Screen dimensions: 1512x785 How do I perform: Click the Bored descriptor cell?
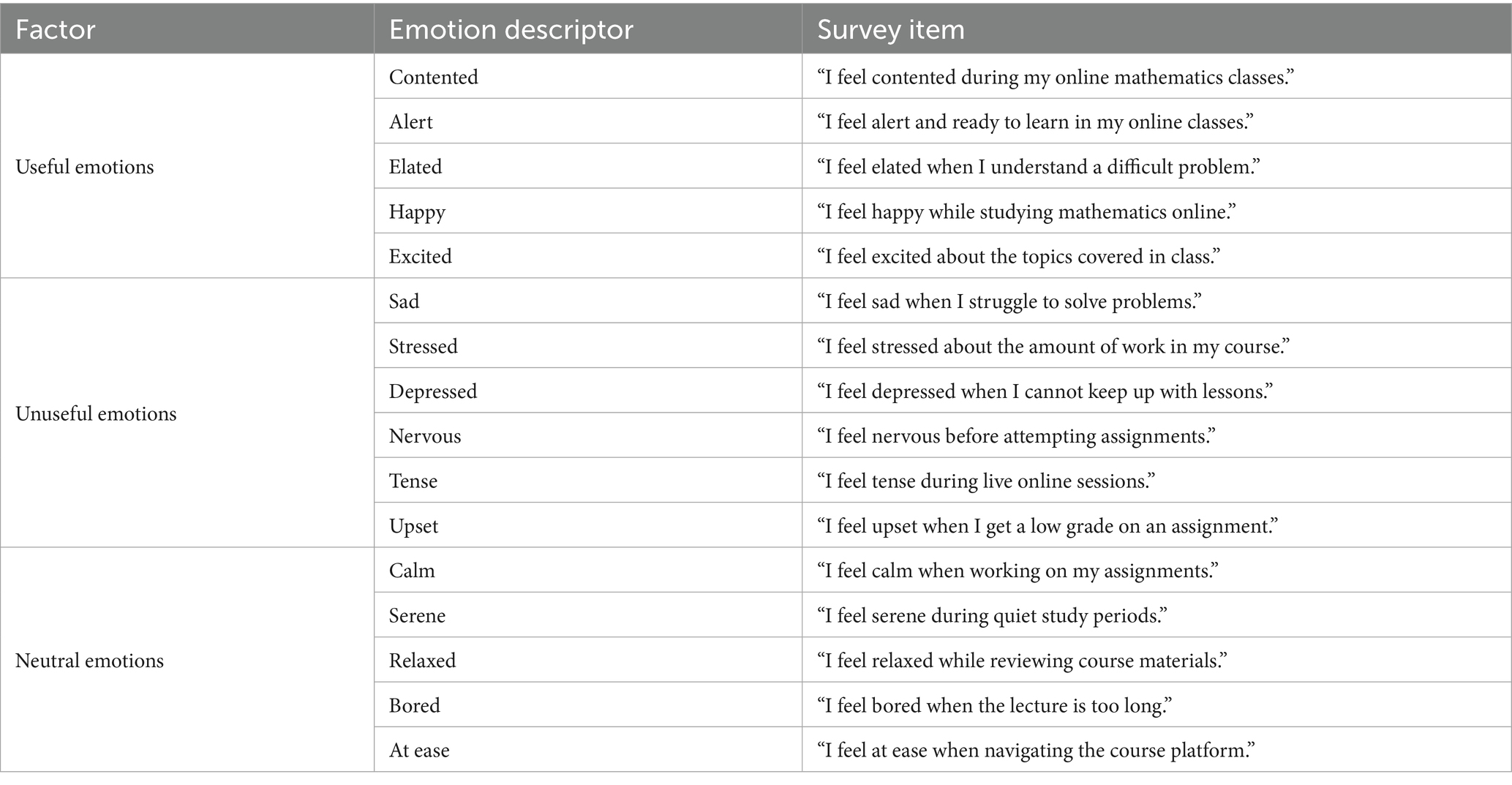point(414,705)
